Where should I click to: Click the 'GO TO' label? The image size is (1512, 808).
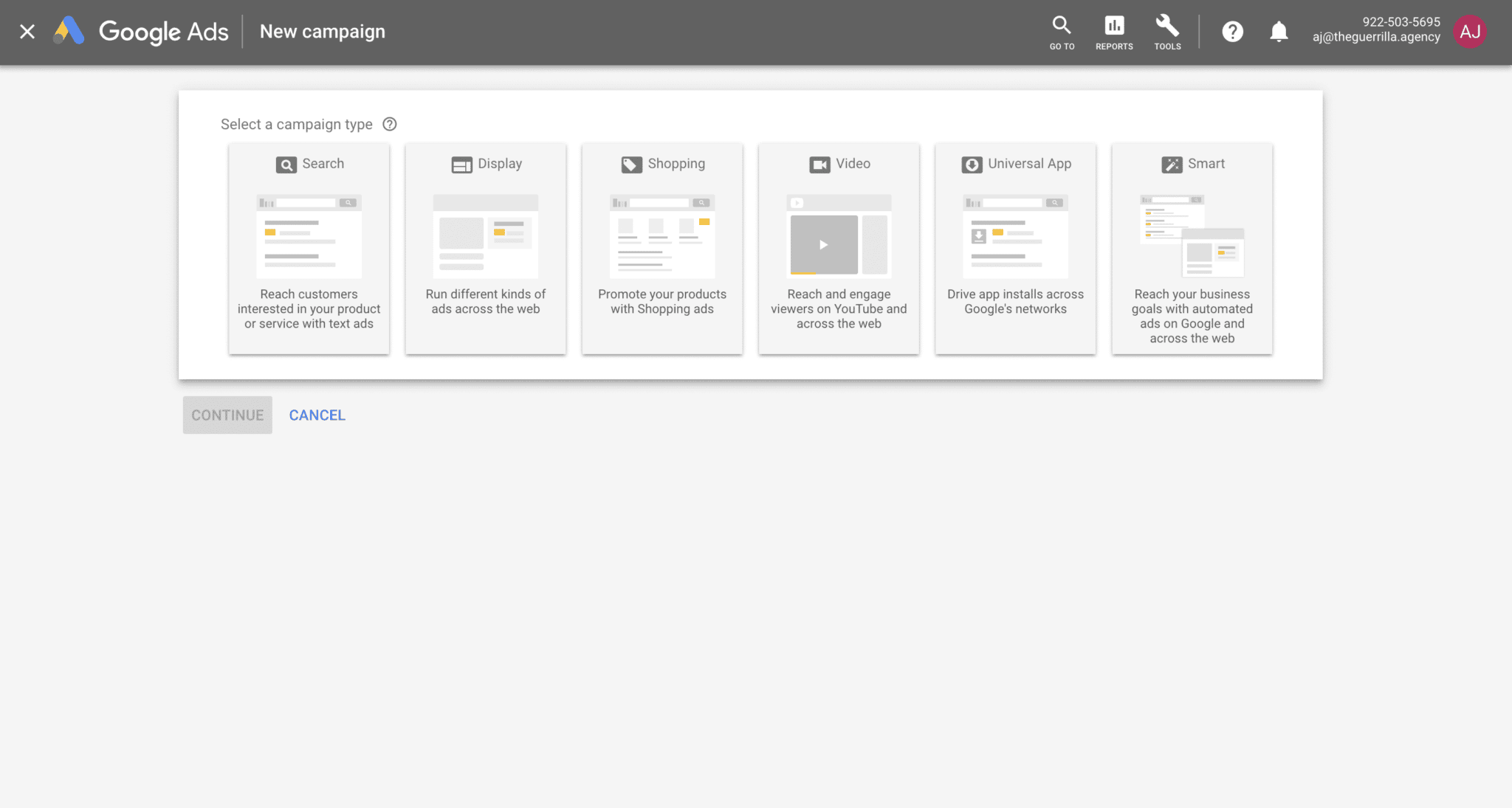click(x=1062, y=46)
